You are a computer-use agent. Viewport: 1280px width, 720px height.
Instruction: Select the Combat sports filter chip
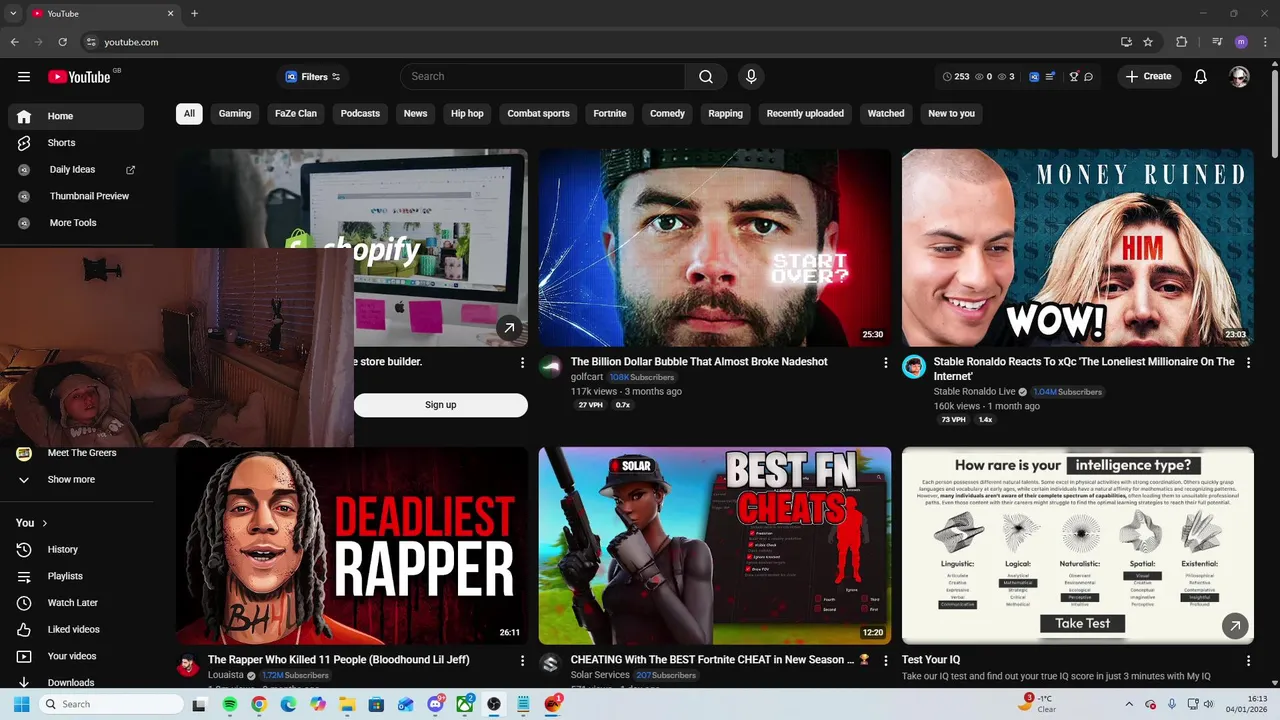coord(538,114)
